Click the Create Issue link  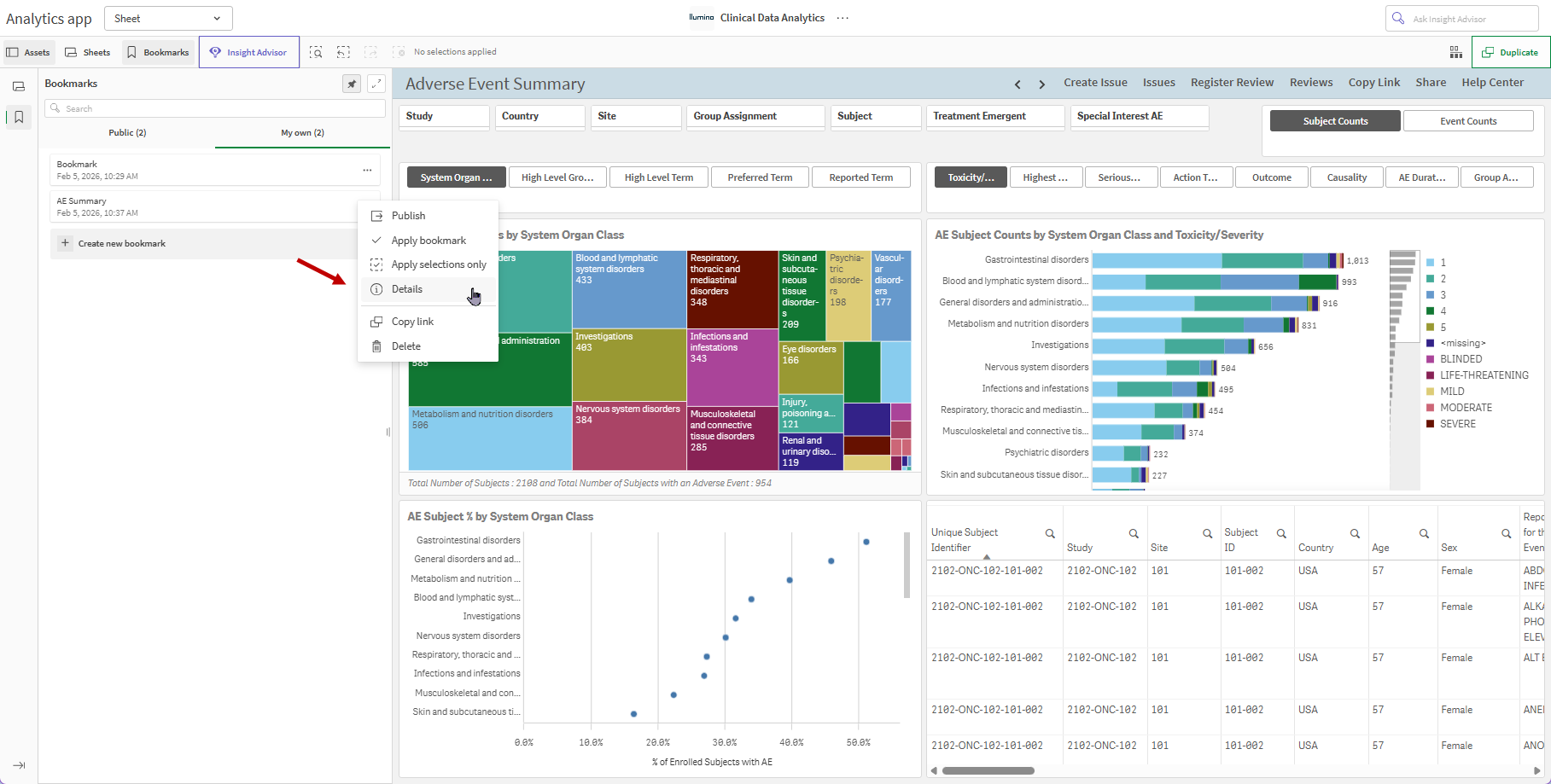(1095, 83)
